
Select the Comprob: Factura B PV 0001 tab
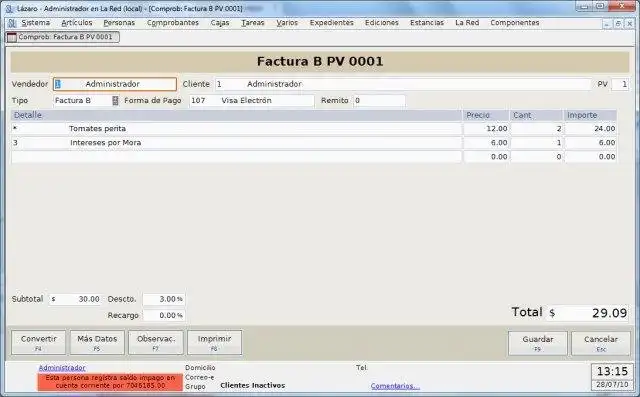tap(63, 37)
